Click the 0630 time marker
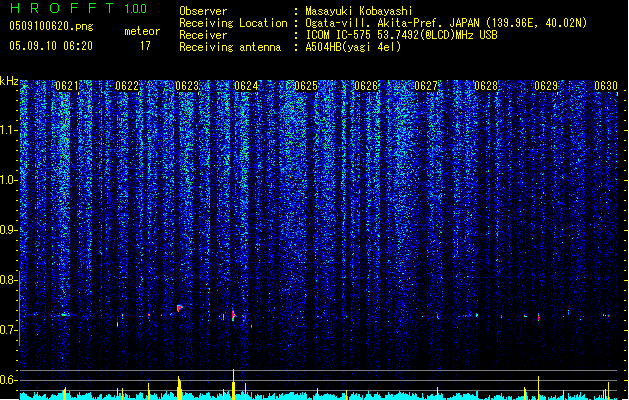 tap(606, 86)
